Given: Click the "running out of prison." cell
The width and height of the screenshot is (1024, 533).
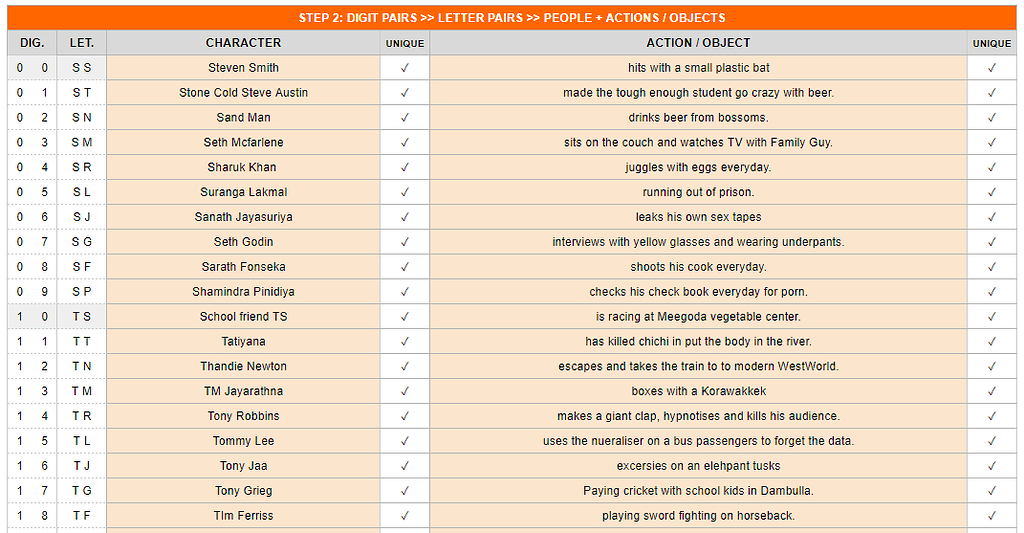Looking at the screenshot, I should point(698,192).
